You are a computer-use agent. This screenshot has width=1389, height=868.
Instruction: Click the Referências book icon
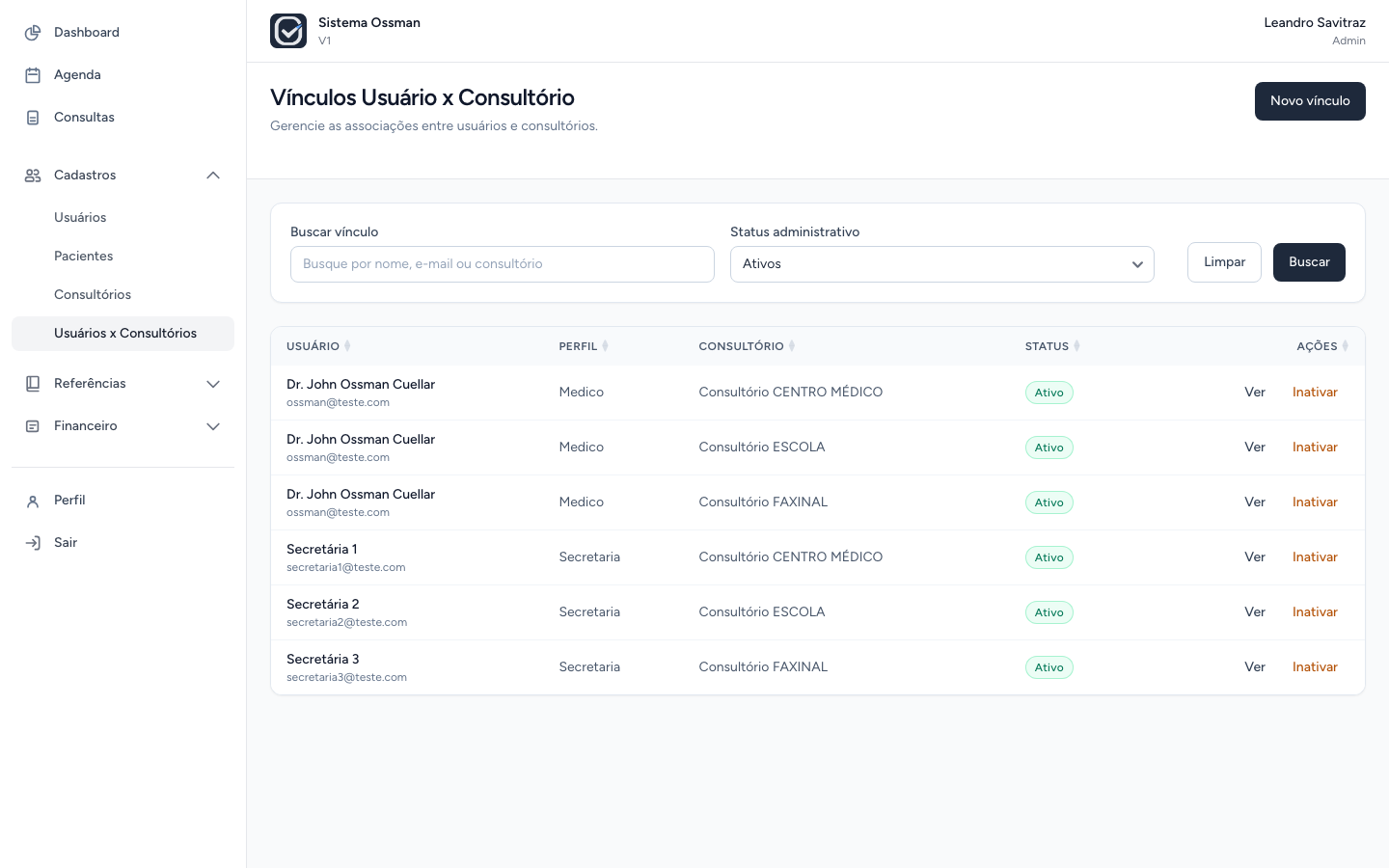[x=33, y=384]
